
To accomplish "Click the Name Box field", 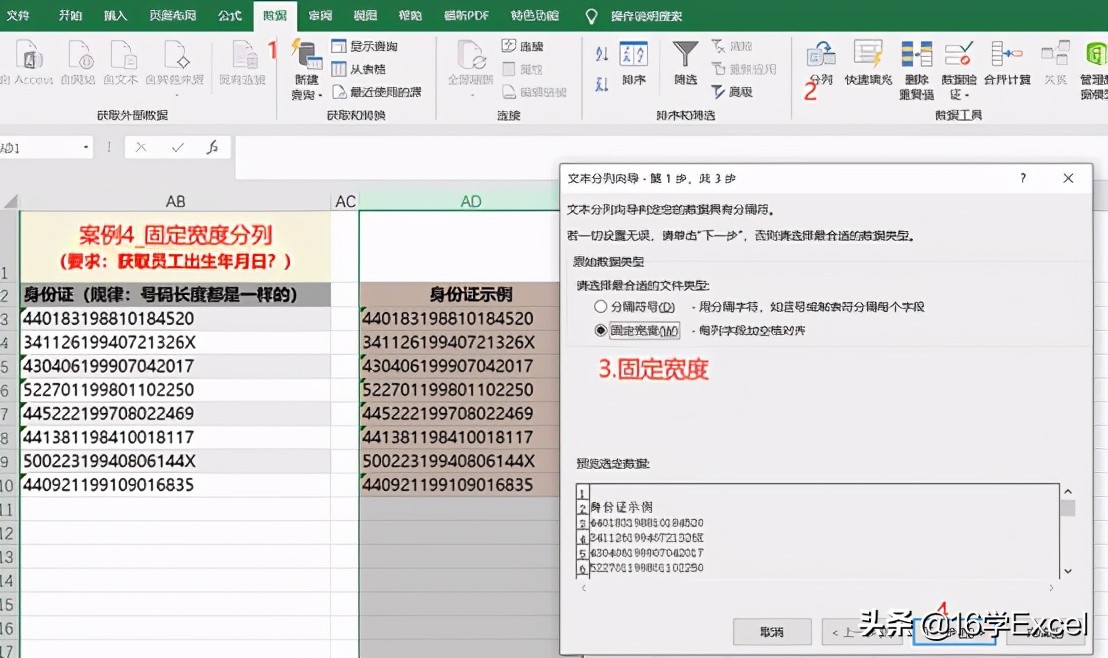I will [x=40, y=148].
